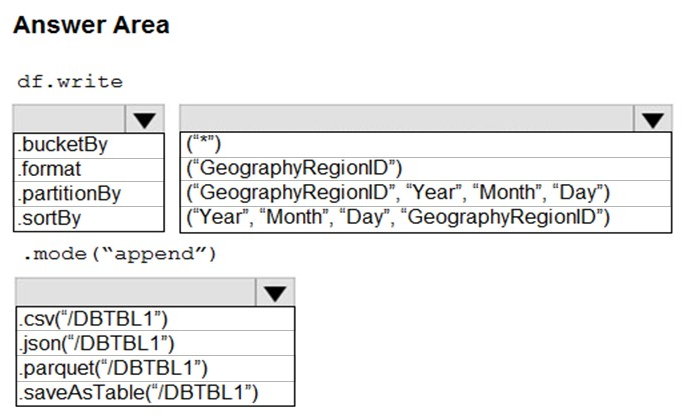The height and width of the screenshot is (420, 683).
Task: Expand the wide column-list dropdown arrow
Action: 653,119
